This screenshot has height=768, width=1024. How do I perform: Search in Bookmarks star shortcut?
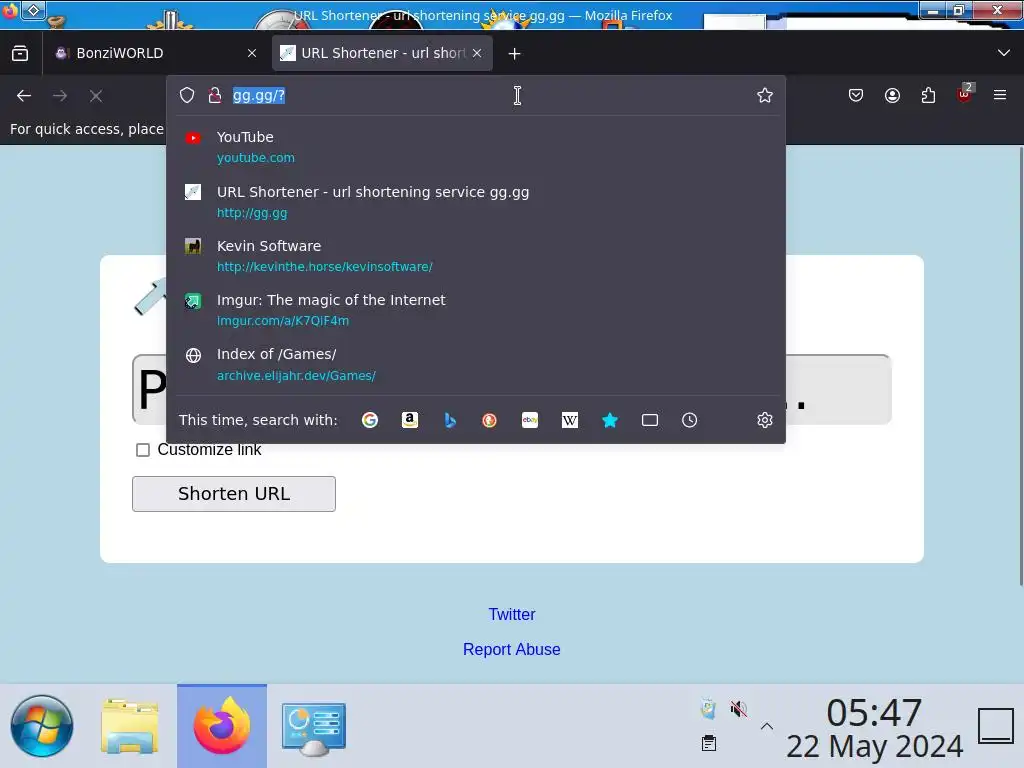pyautogui.click(x=610, y=420)
